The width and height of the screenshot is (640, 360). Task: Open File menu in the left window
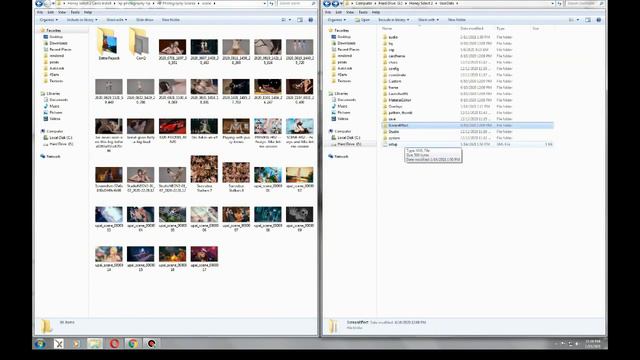coord(40,12)
